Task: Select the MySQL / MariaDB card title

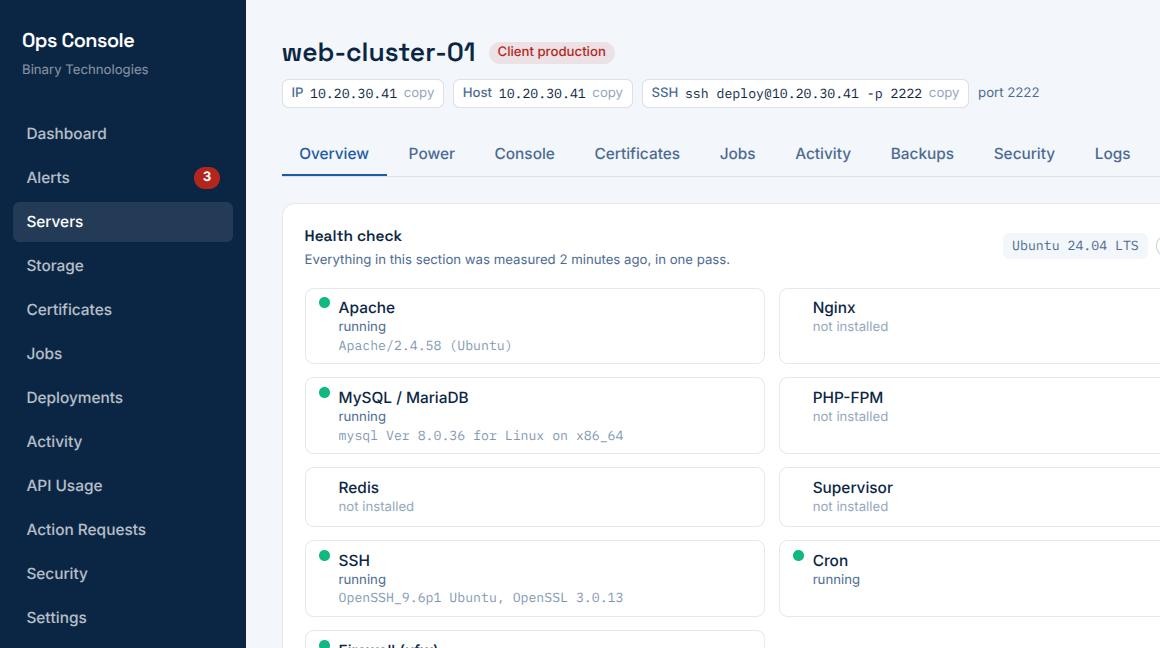Action: point(403,398)
